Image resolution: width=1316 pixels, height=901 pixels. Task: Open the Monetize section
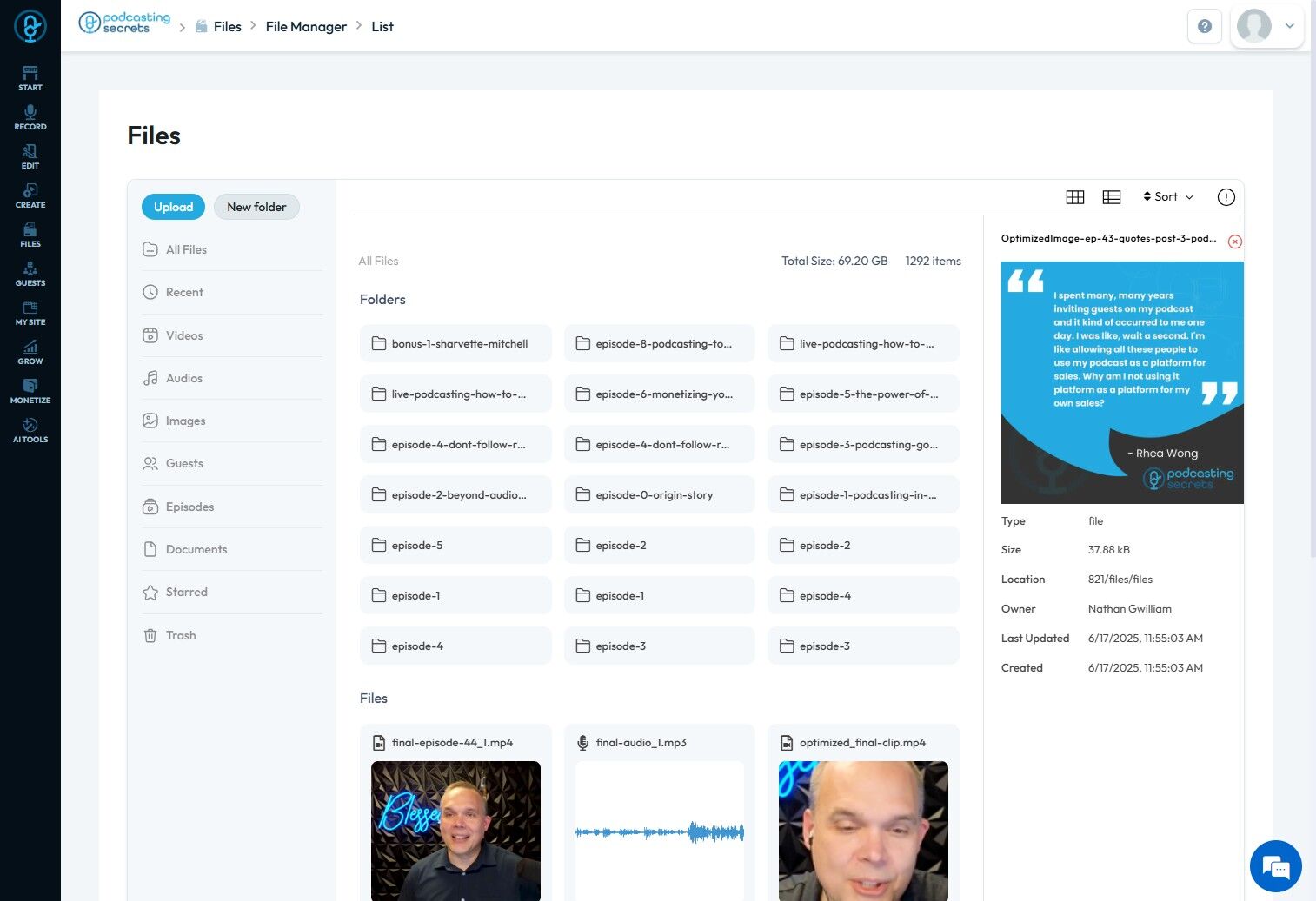point(30,391)
